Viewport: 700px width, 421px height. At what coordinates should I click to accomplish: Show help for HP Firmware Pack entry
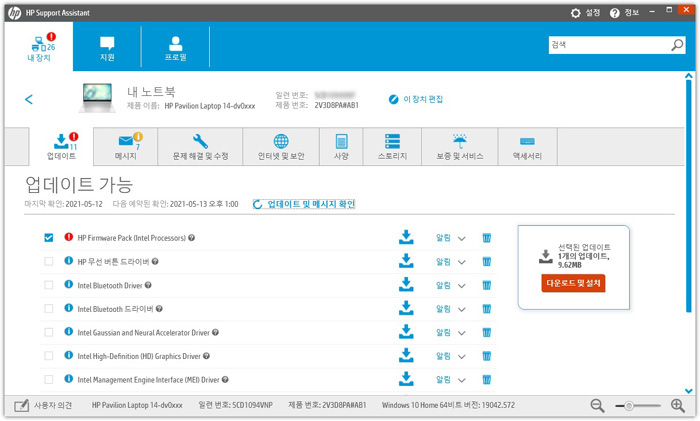(192, 238)
